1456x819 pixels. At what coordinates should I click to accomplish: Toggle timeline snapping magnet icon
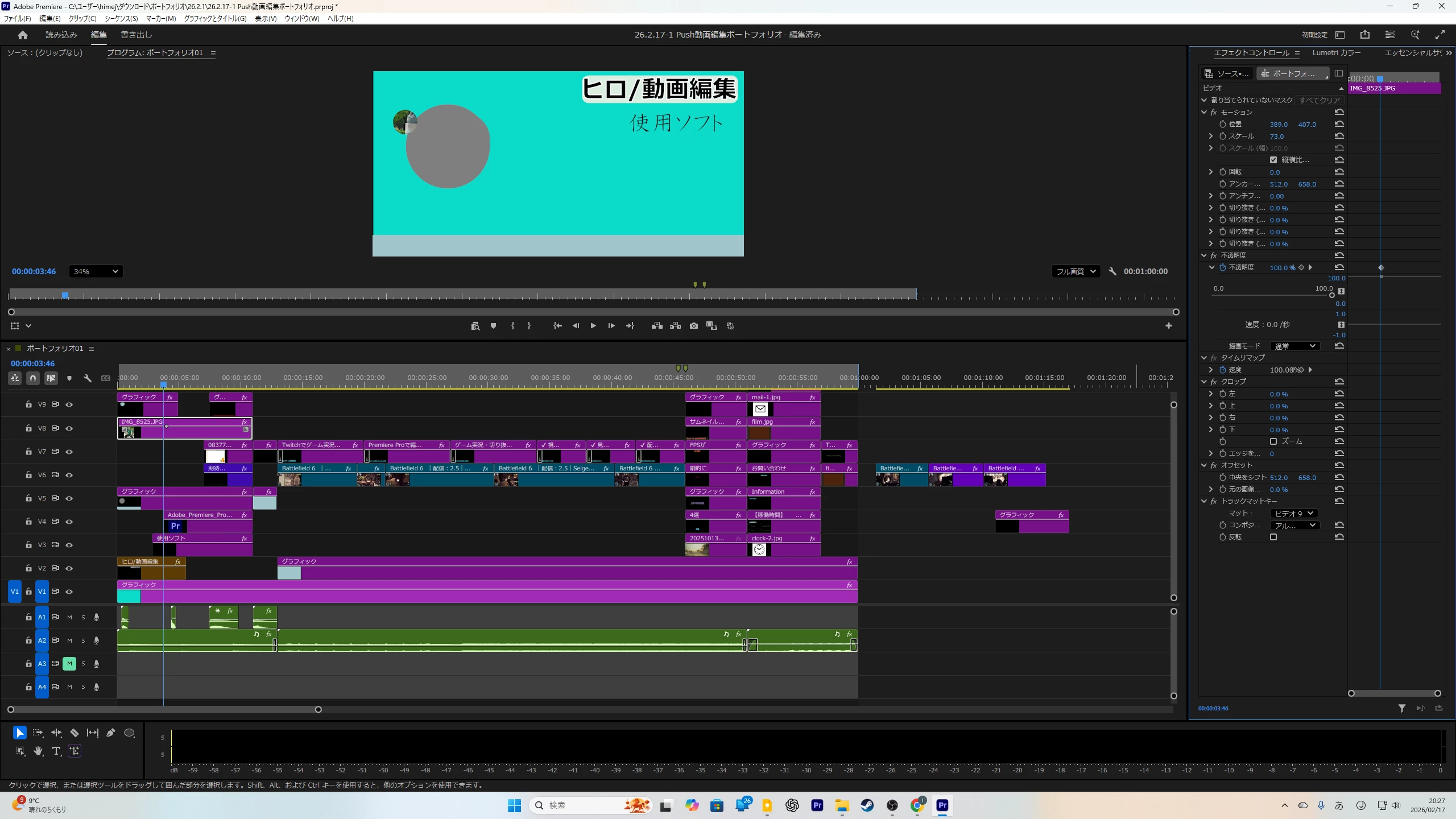tap(33, 378)
